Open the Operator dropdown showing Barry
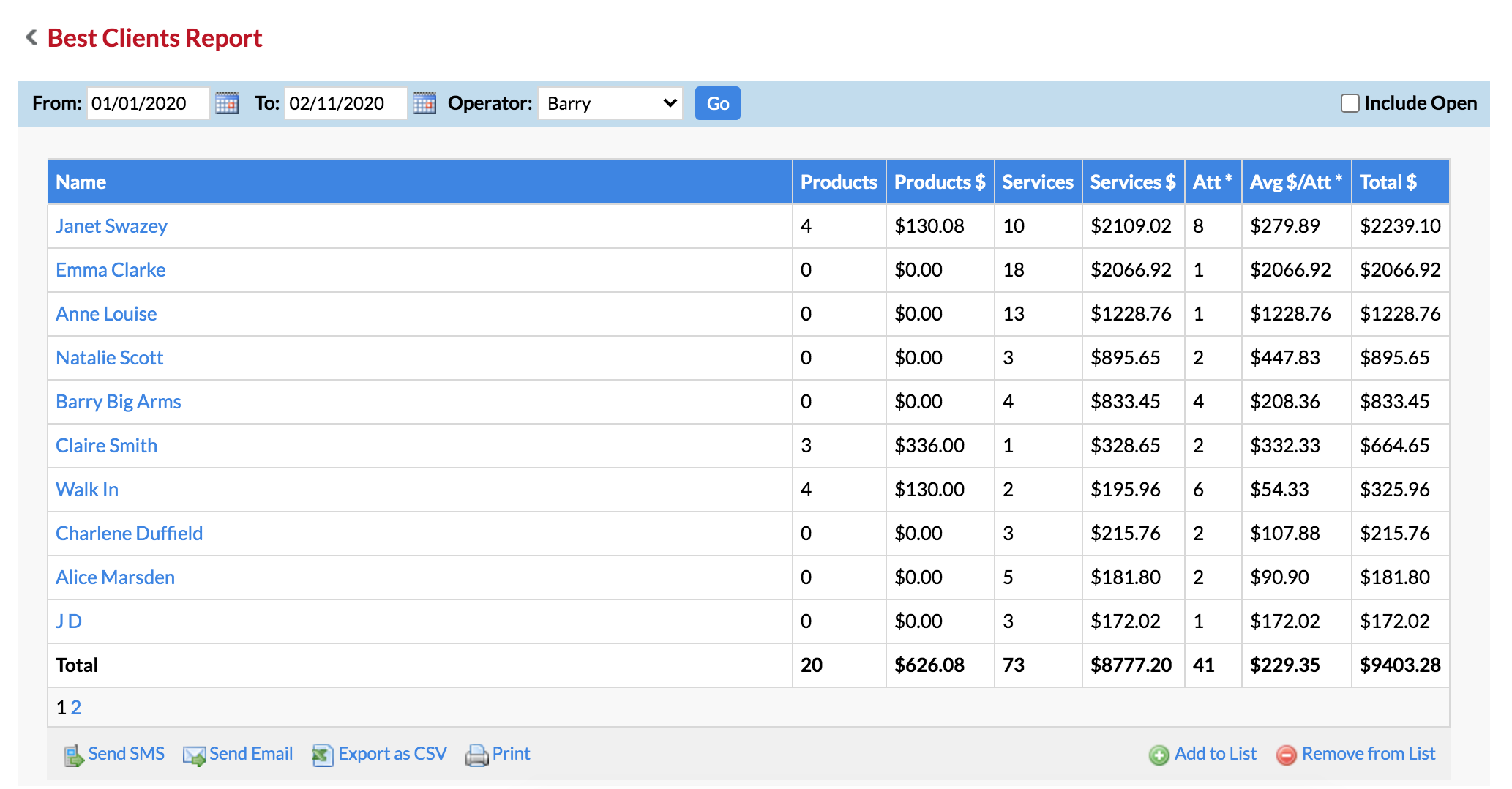This screenshot has height=789, width=1512. coord(610,103)
